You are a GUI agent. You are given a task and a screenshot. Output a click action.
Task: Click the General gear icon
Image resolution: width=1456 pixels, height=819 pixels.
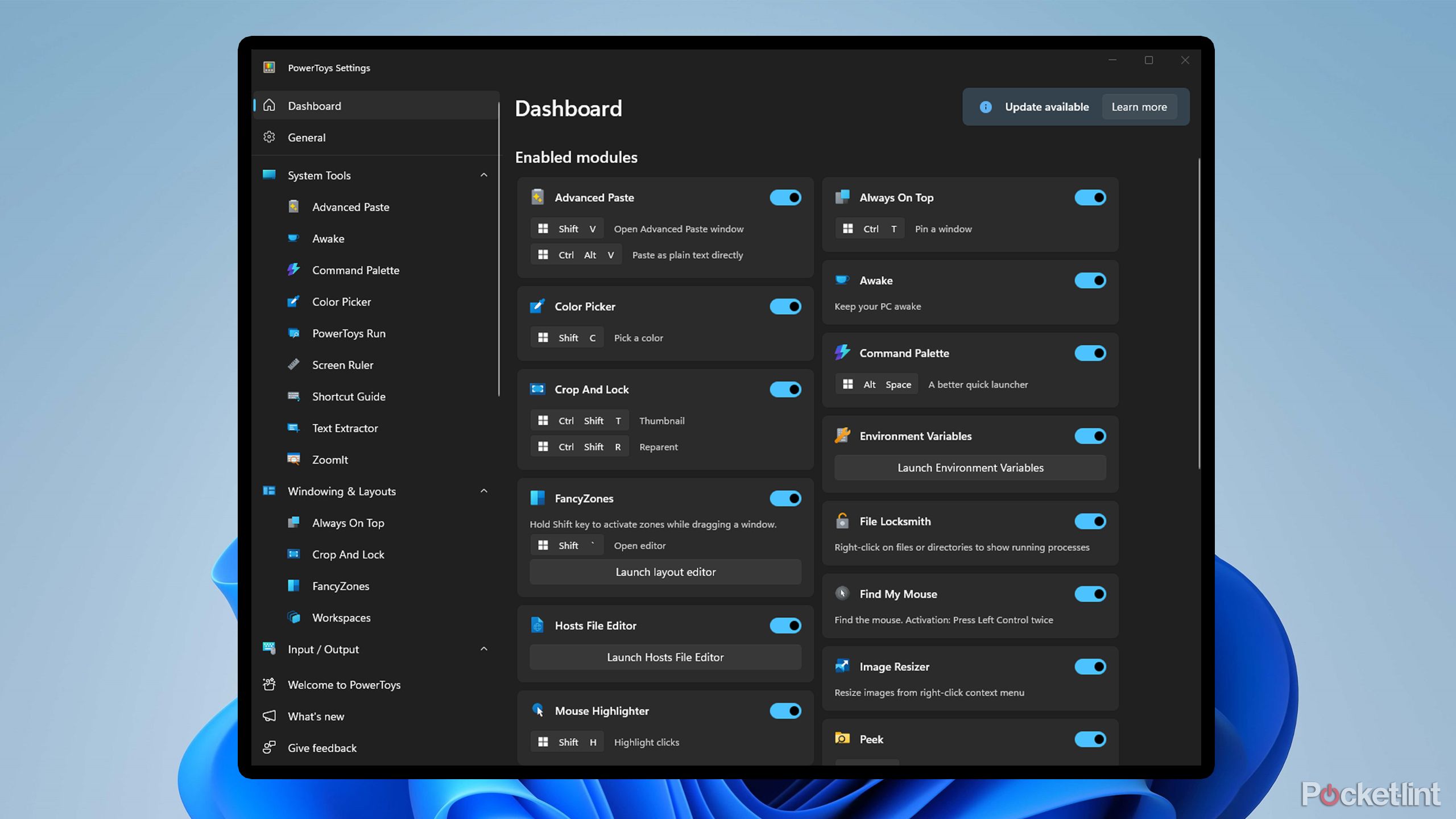(269, 137)
